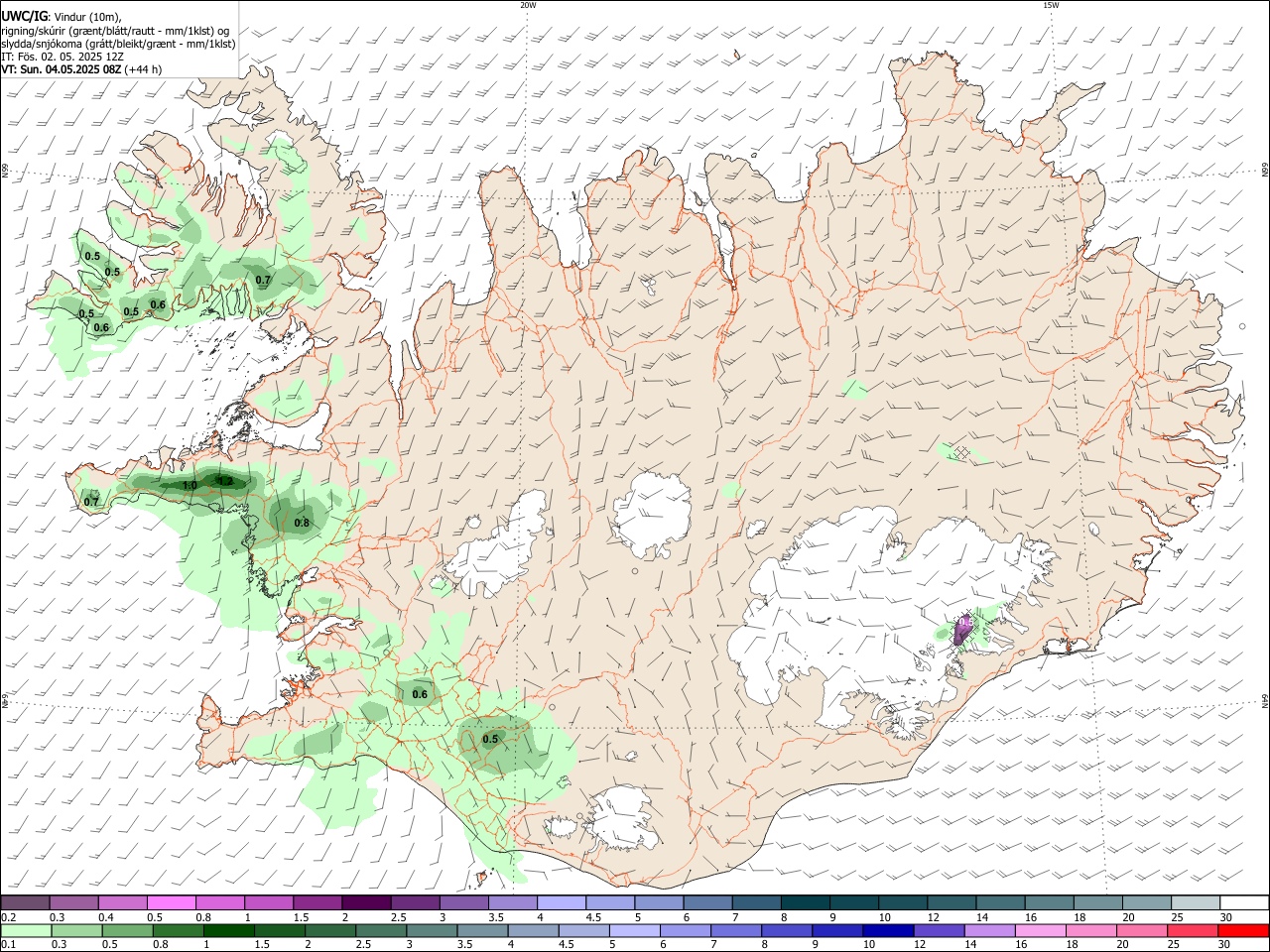This screenshot has width=1270, height=952.
Task: Click the 'rigning/skúrir' legend description line
Action: point(115,30)
